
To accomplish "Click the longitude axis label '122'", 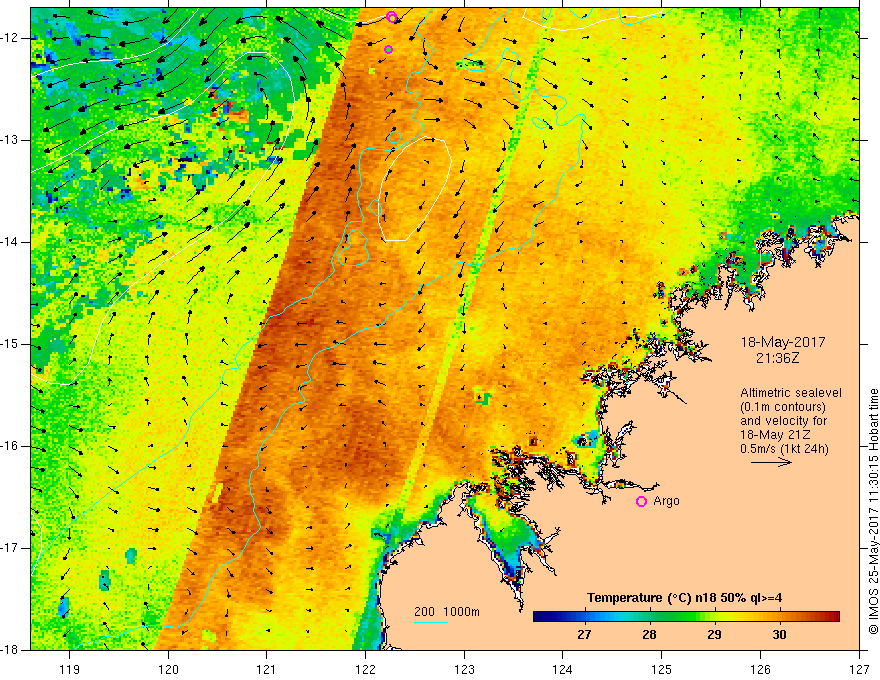I will pos(365,669).
